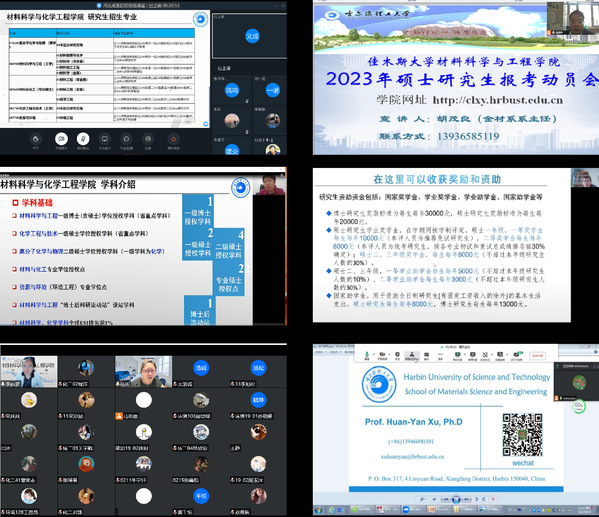Go to previous image in Photo Viewer
The height and width of the screenshot is (517, 599).
coord(446,499)
